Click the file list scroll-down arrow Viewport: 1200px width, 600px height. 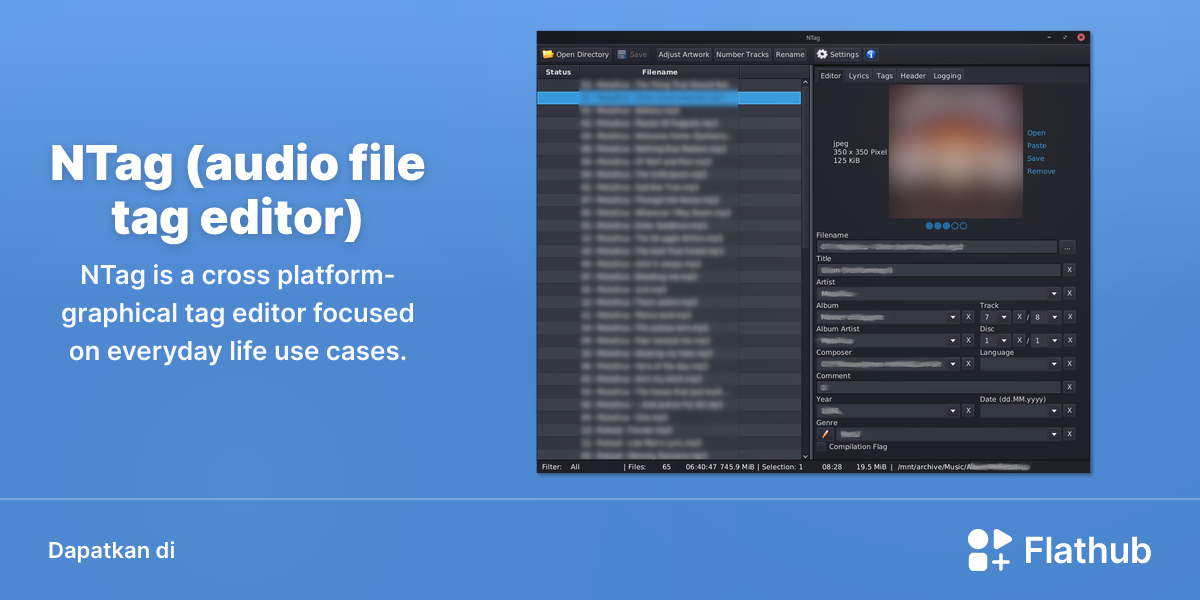pyautogui.click(x=806, y=455)
